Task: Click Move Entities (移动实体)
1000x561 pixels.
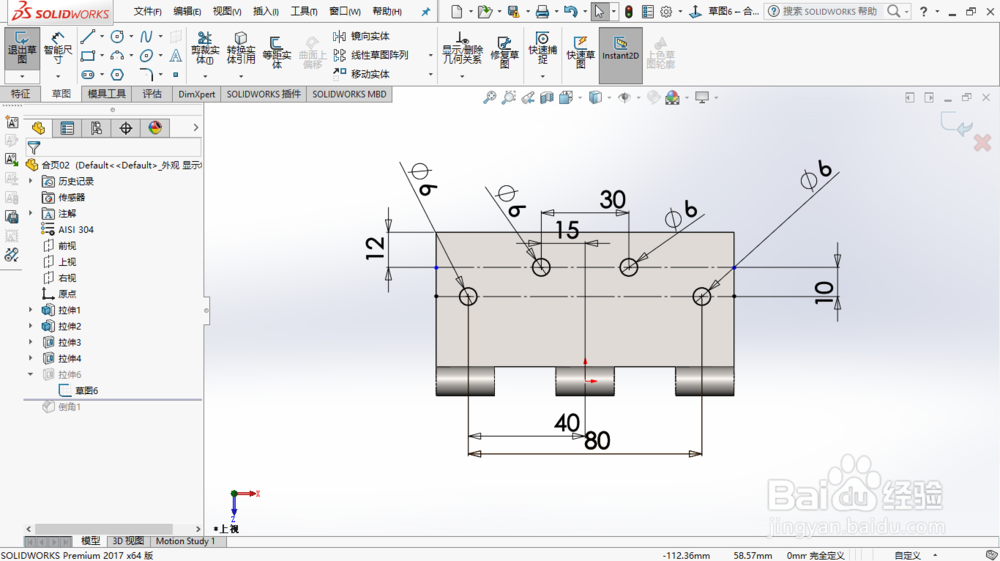Action: coord(362,74)
